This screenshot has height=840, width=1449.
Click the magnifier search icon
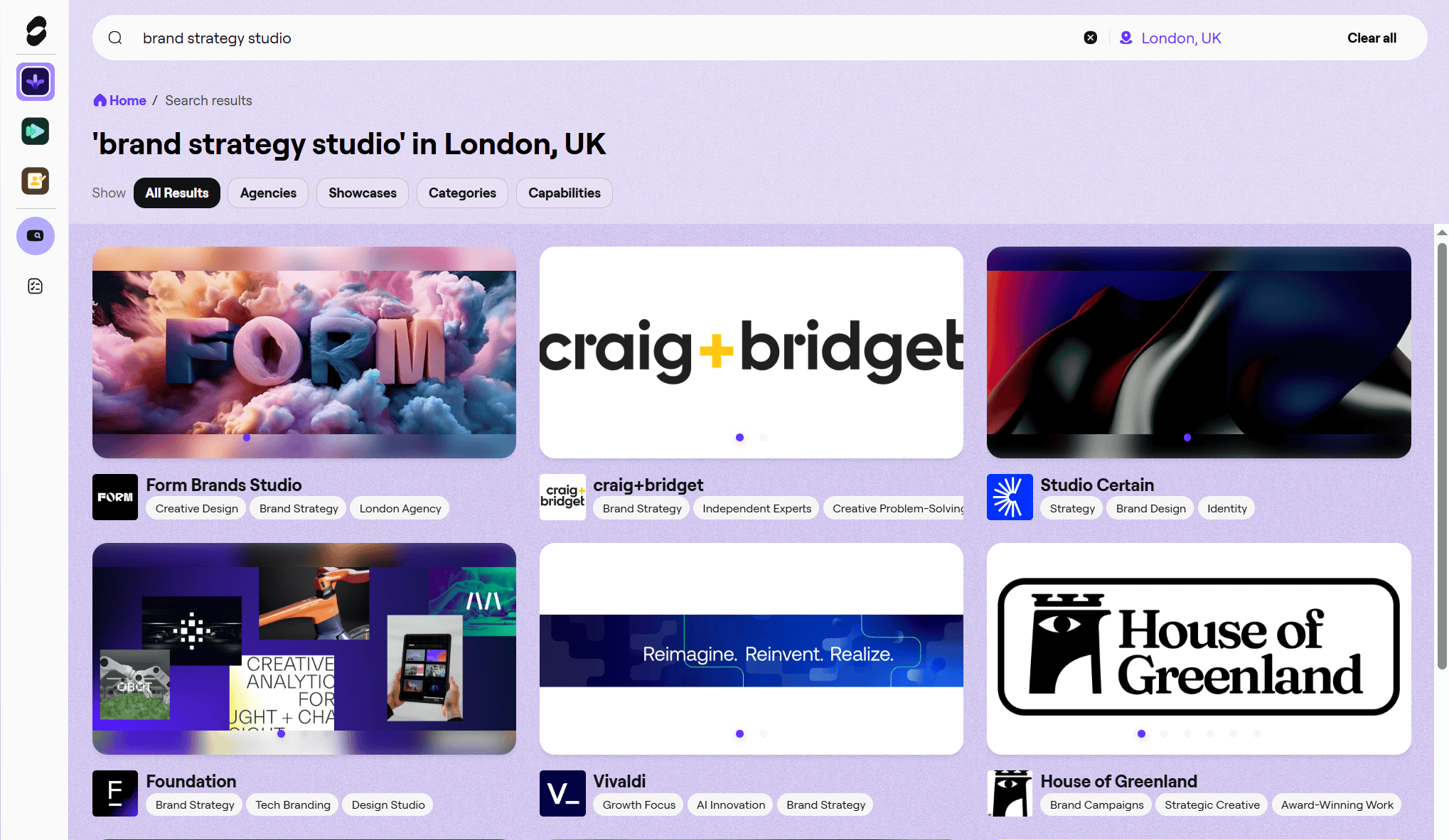[x=115, y=38]
